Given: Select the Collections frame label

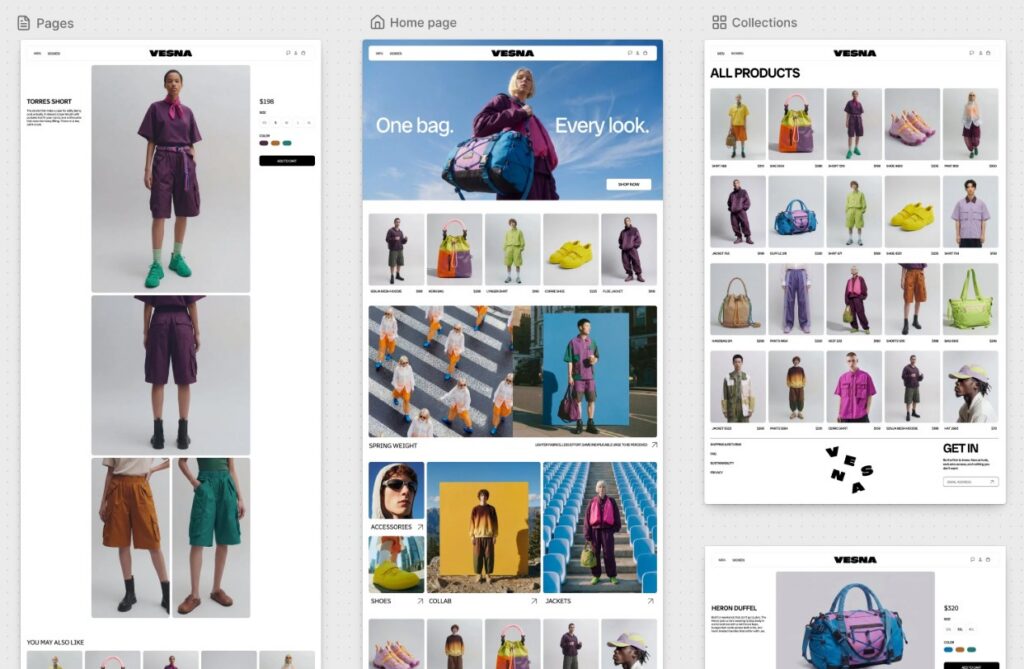Looking at the screenshot, I should 764,22.
